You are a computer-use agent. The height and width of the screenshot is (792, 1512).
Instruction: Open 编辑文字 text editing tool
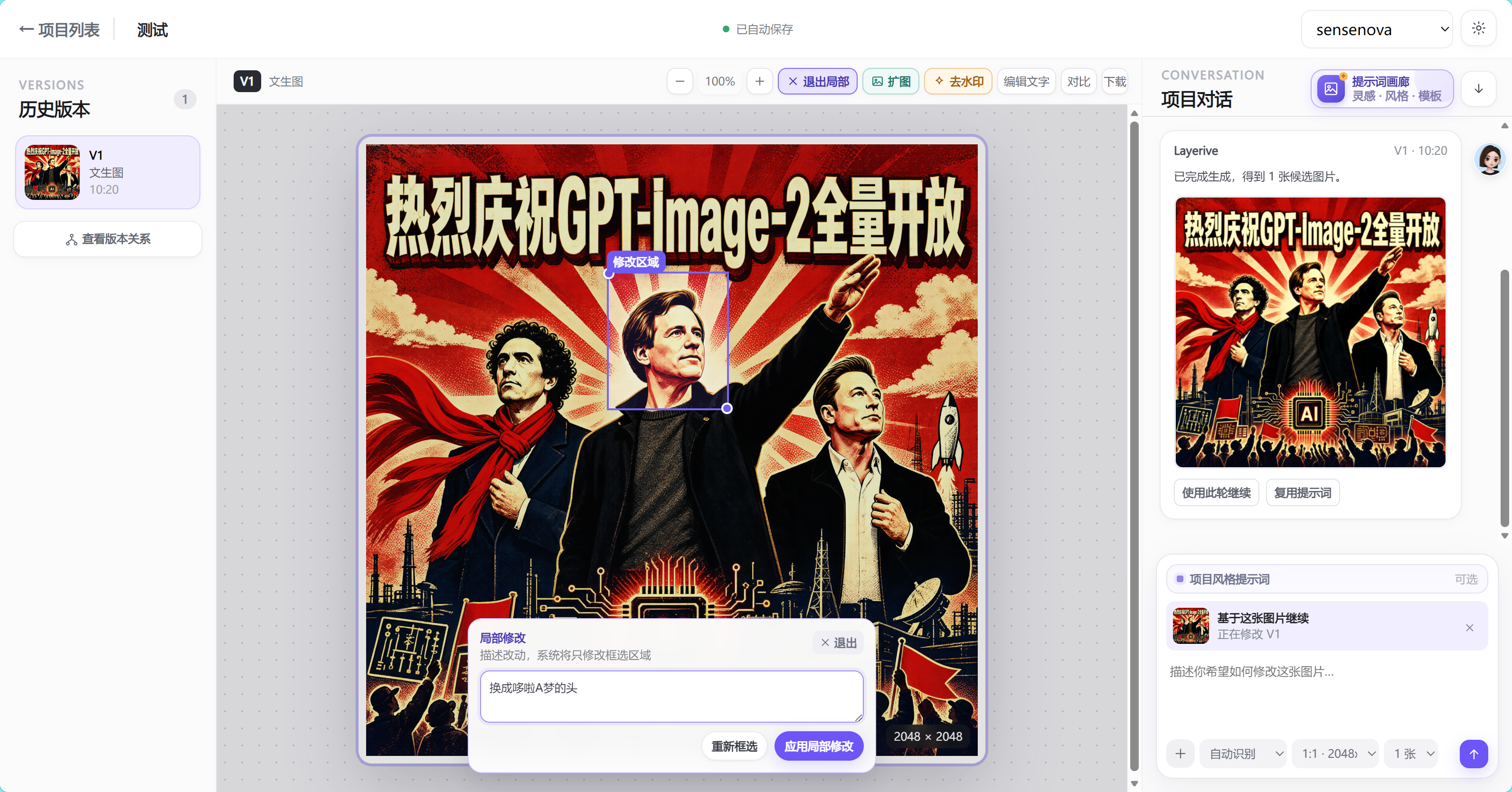(x=1026, y=82)
